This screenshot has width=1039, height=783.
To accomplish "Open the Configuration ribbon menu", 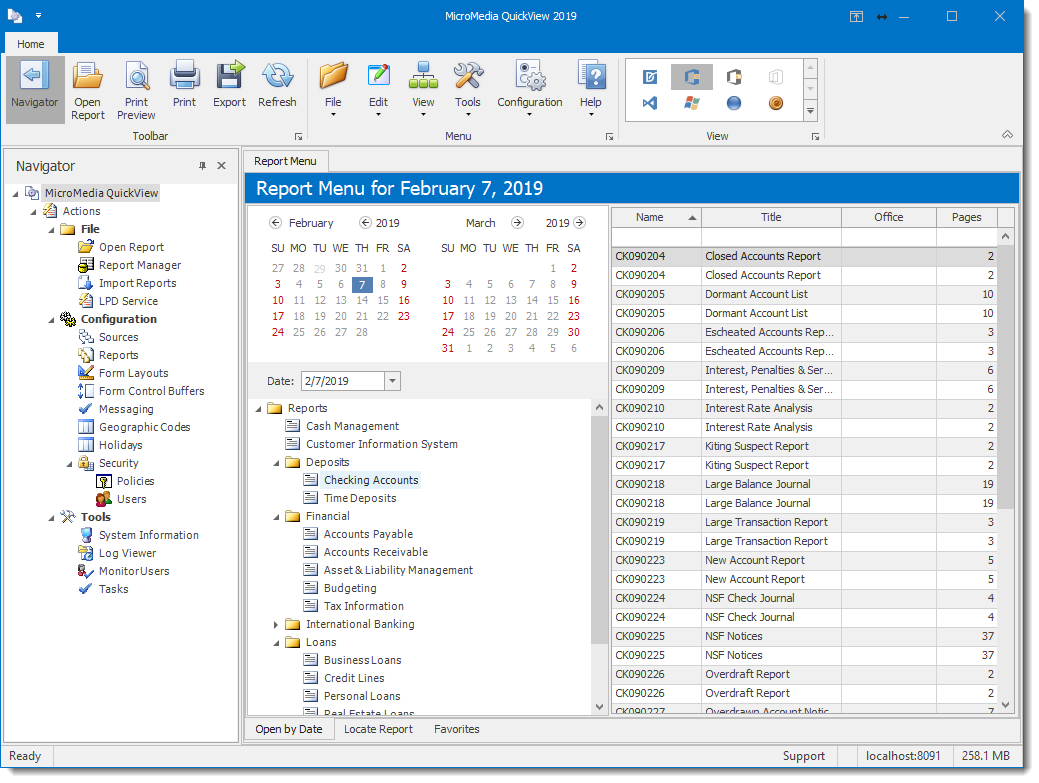I will pyautogui.click(x=529, y=89).
